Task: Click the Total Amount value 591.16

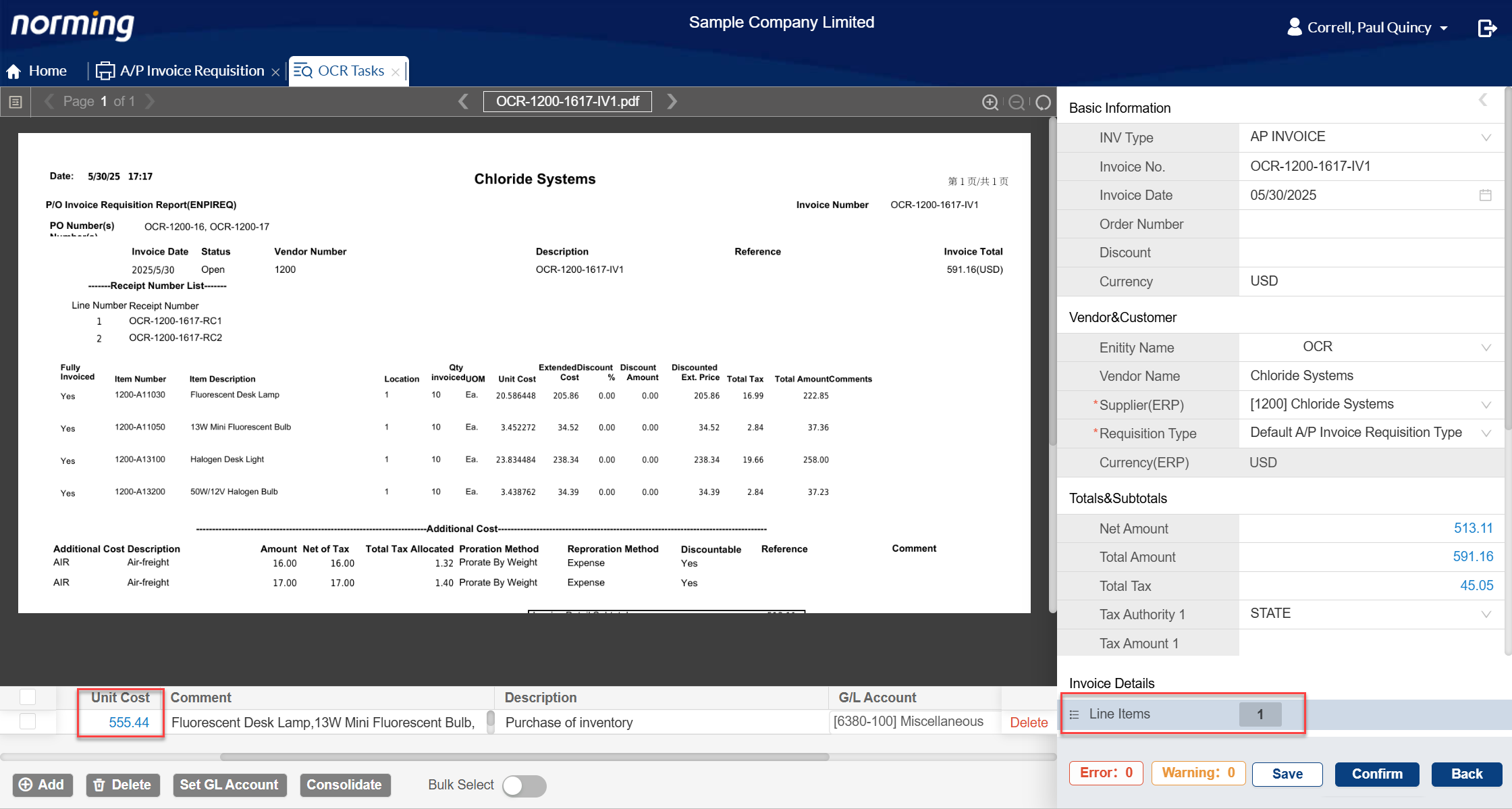Action: tap(1473, 556)
